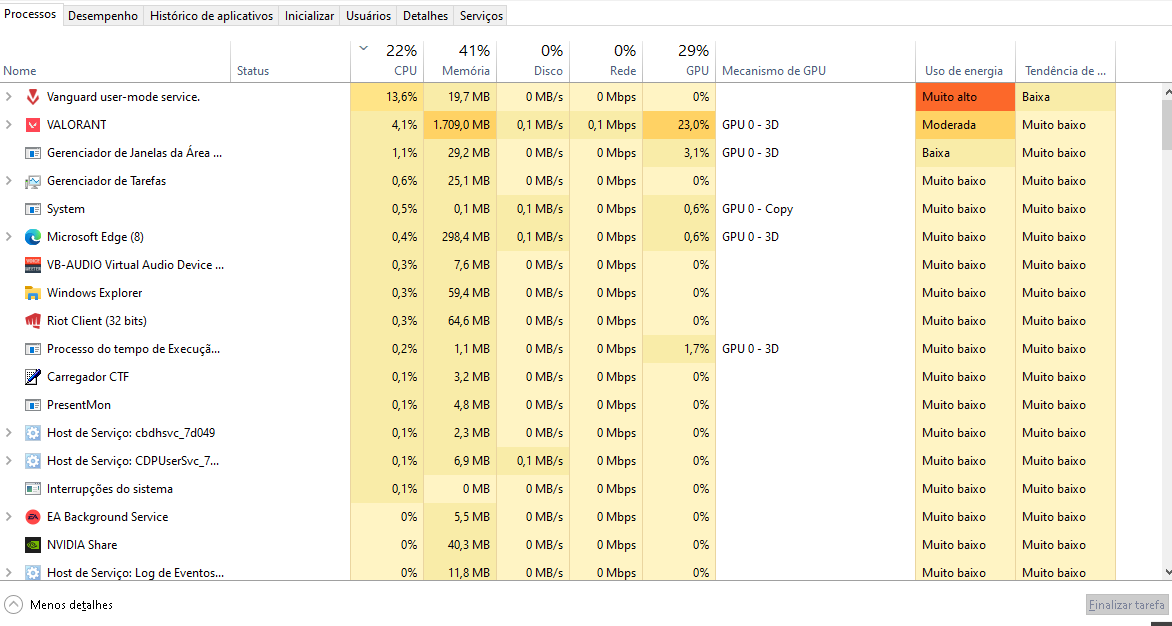Viewport: 1172px width, 626px height.
Task: Click the Baixa energy cell for Gerenciador de Janelas
Action: coord(966,153)
